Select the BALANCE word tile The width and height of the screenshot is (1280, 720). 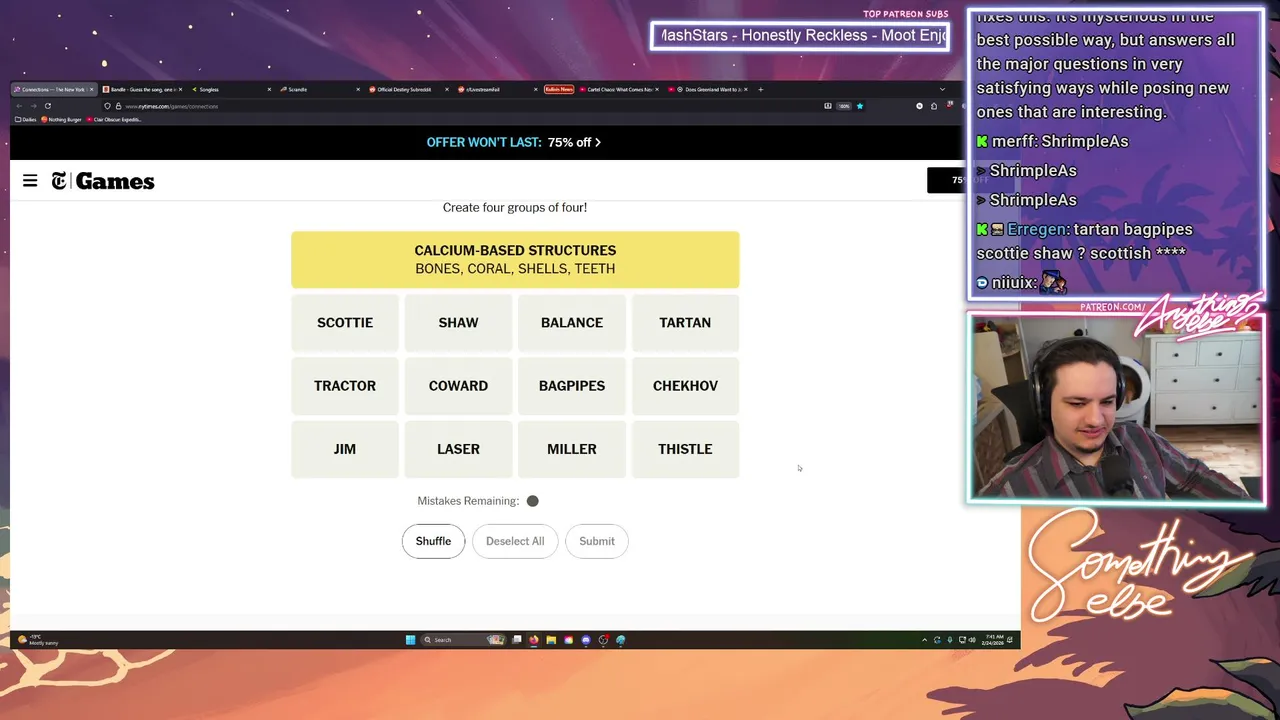click(x=572, y=323)
